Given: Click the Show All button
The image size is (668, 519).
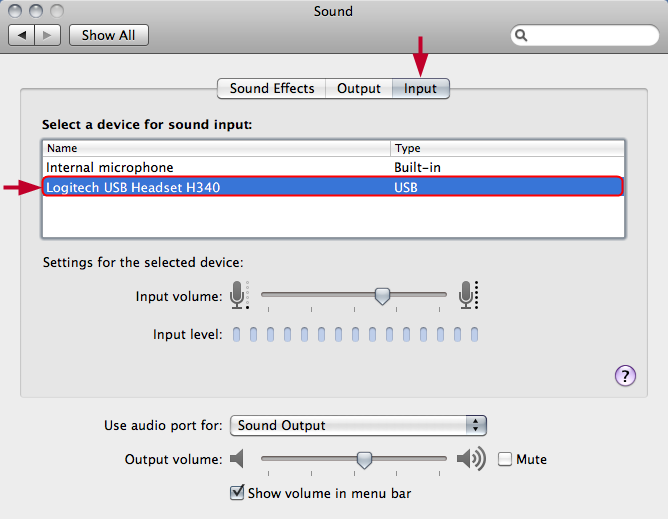Looking at the screenshot, I should click(x=109, y=35).
